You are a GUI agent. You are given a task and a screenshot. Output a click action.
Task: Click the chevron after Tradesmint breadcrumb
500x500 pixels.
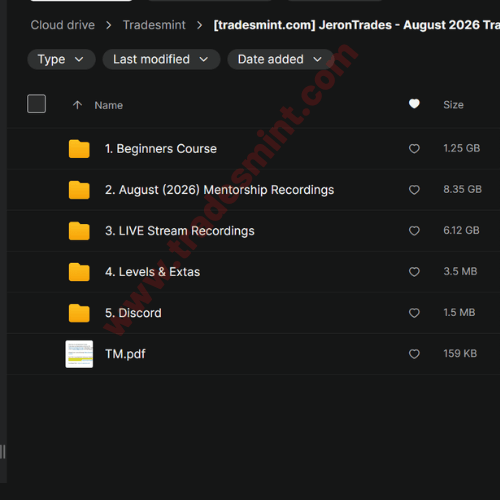coord(199,25)
